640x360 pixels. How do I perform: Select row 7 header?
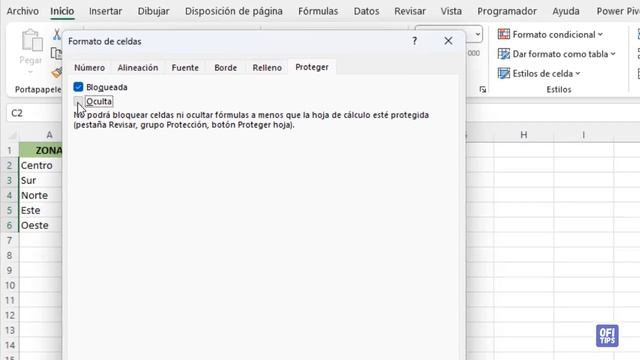pyautogui.click(x=10, y=240)
